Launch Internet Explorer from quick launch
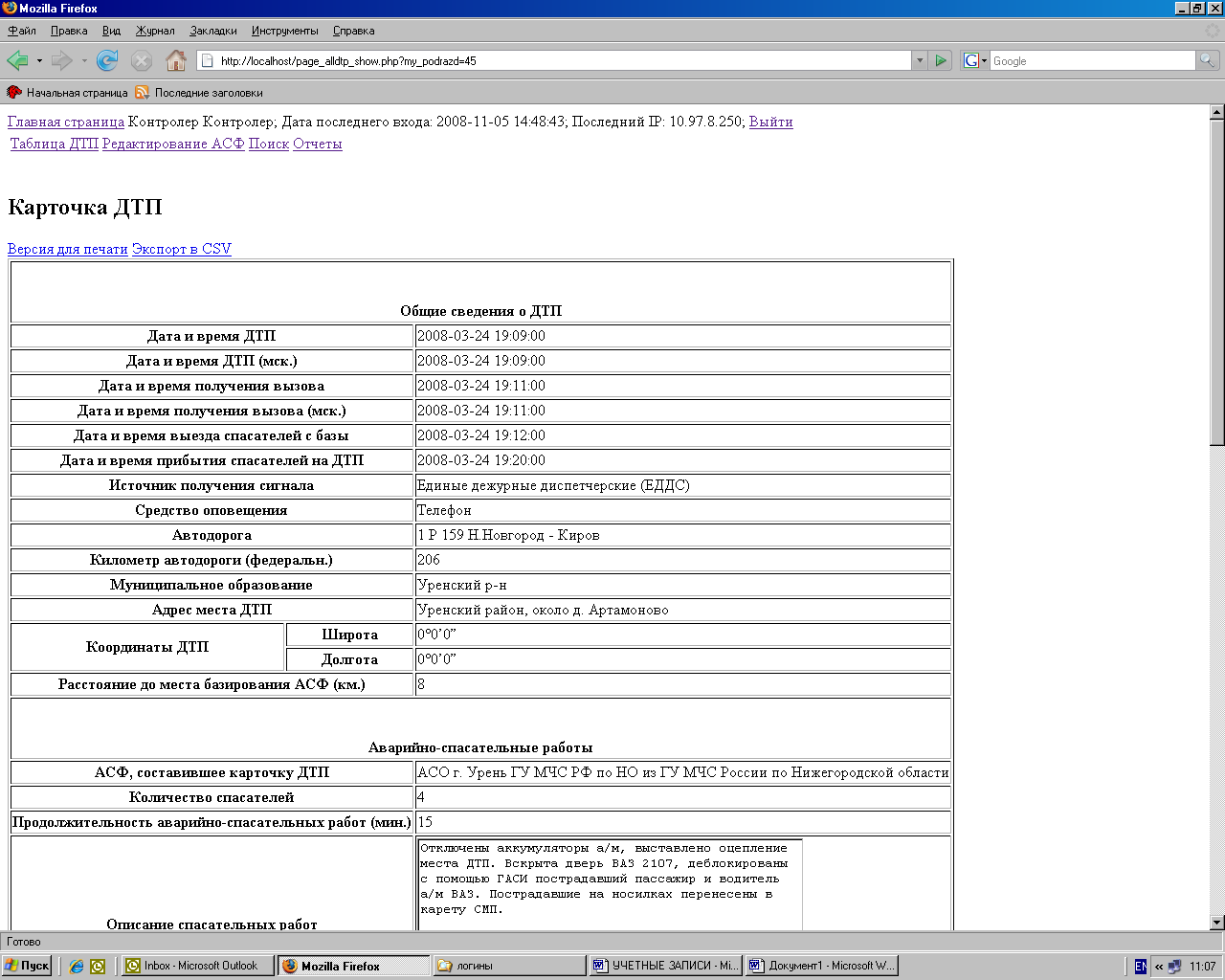1225x980 pixels. 77,967
